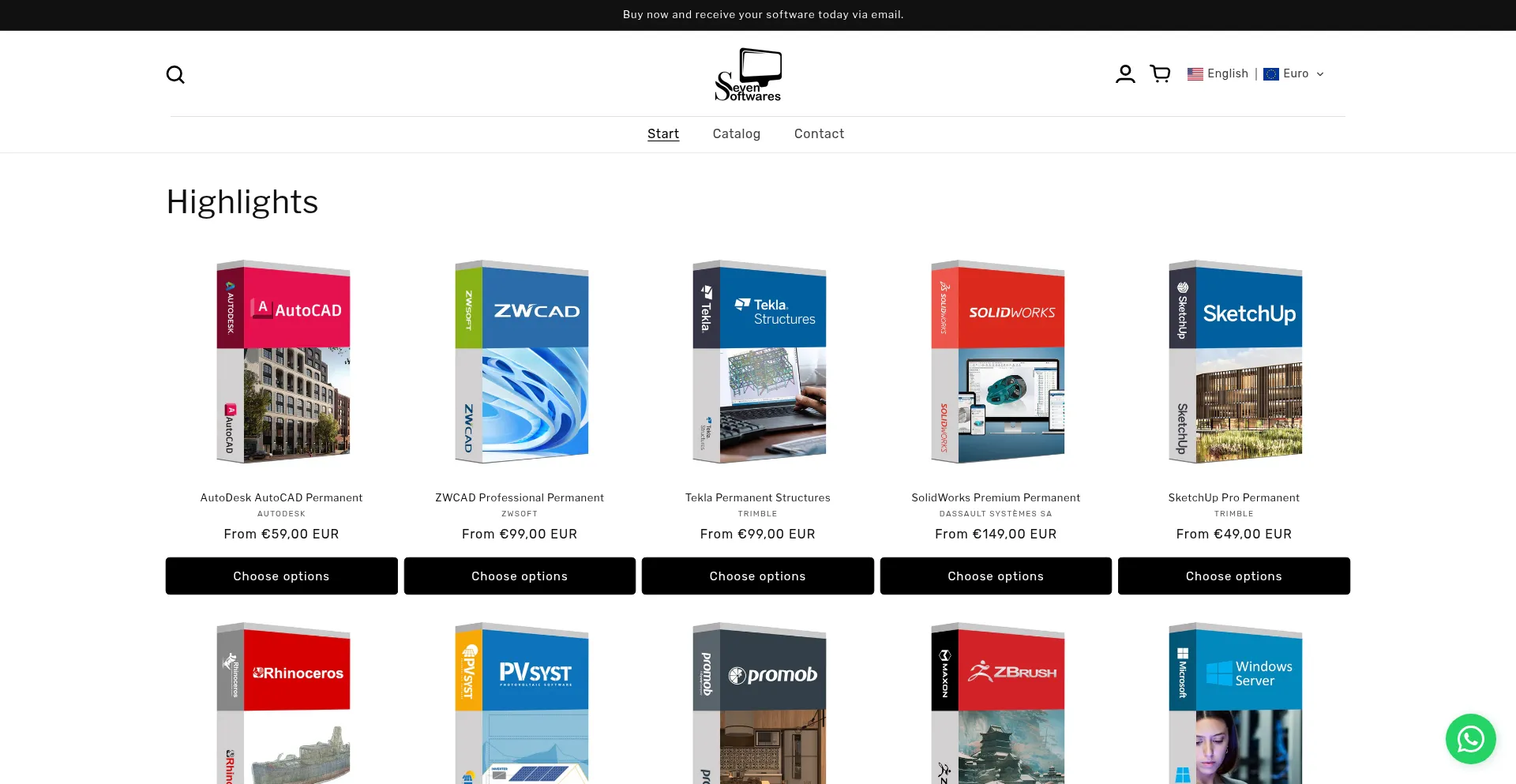The image size is (1516, 784).
Task: Open the Windows Server box image
Action: click(1236, 703)
